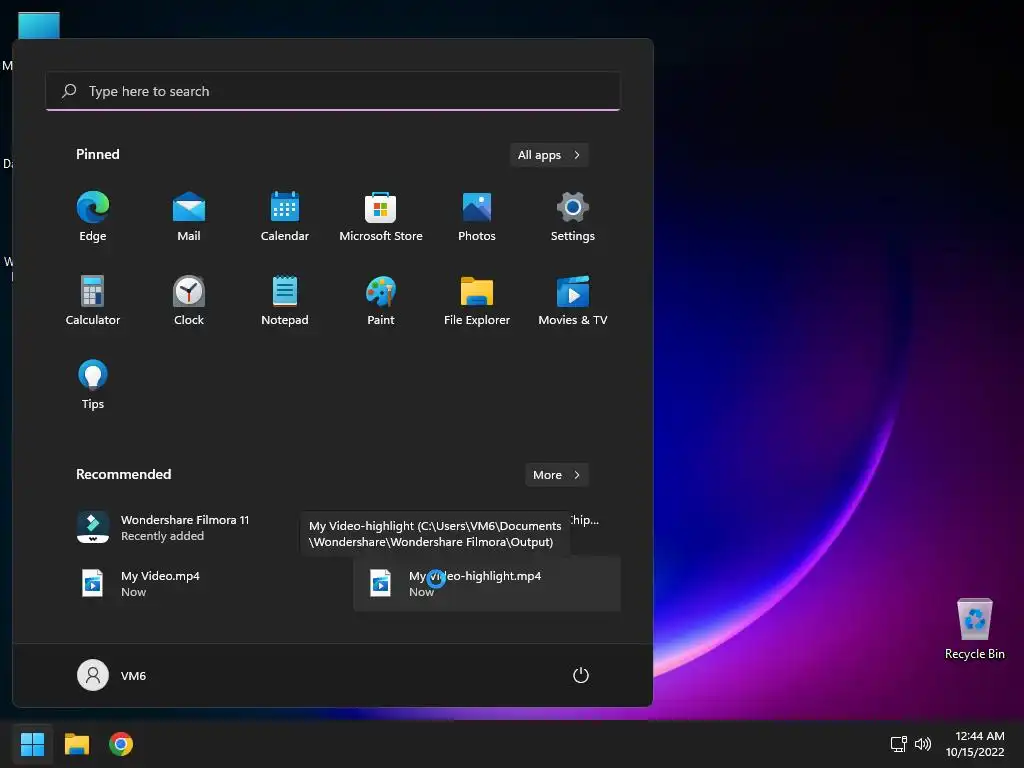Click the network icon in system tray
1024x768 pixels.
[899, 744]
